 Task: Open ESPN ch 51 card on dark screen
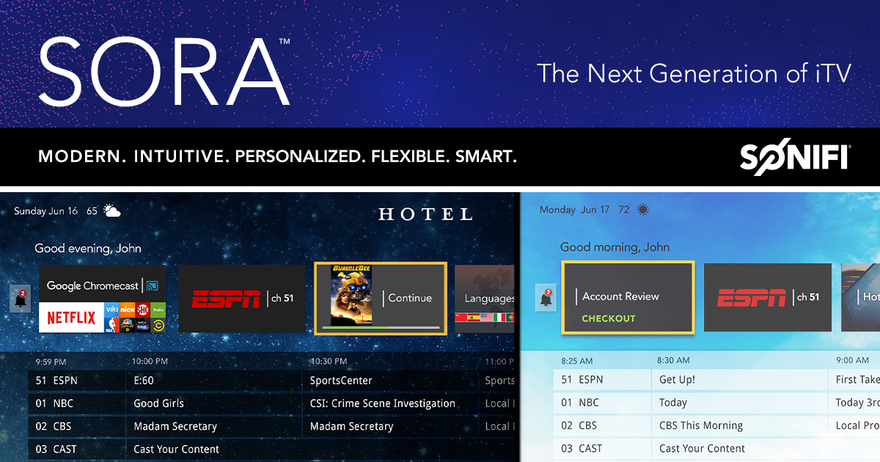point(242,299)
